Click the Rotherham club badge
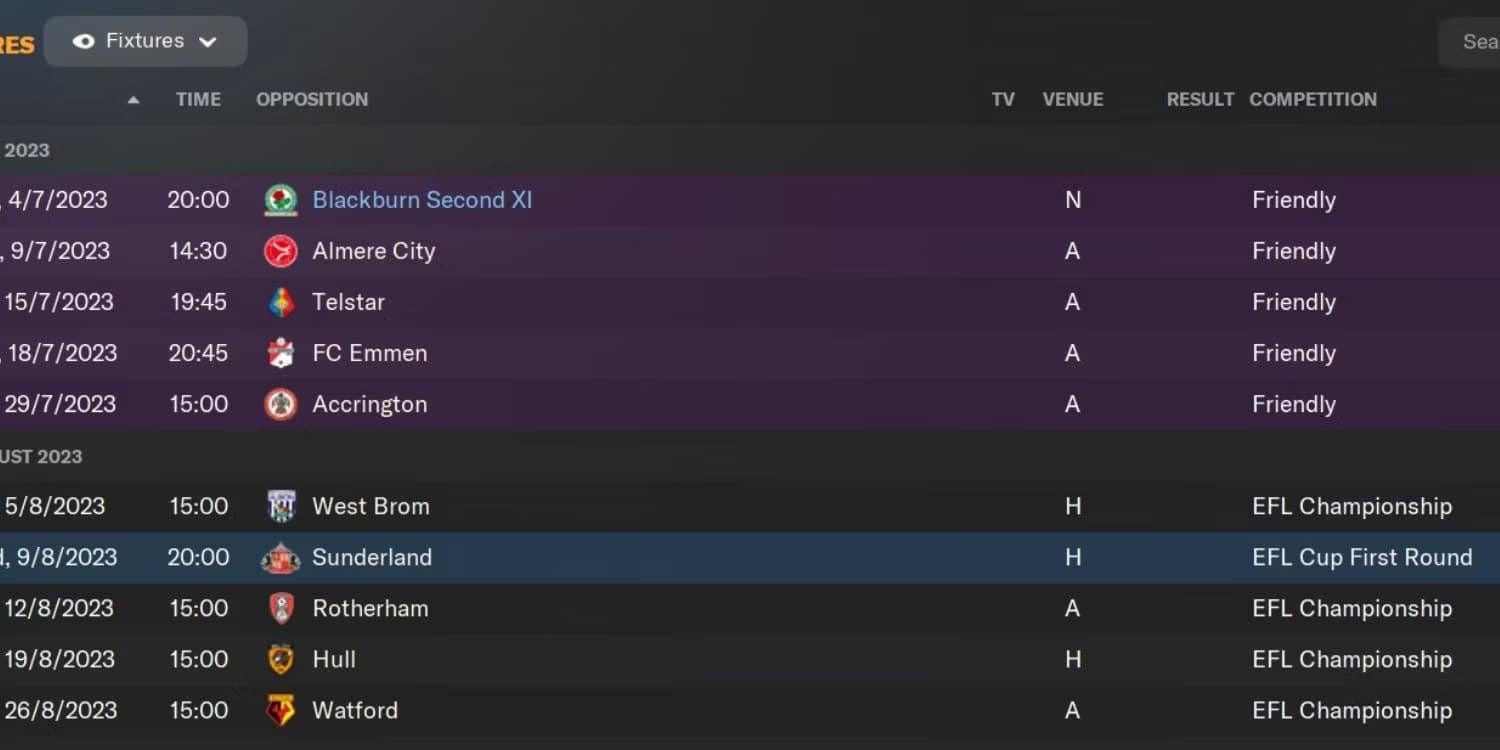Image resolution: width=1500 pixels, height=750 pixels. (x=281, y=608)
